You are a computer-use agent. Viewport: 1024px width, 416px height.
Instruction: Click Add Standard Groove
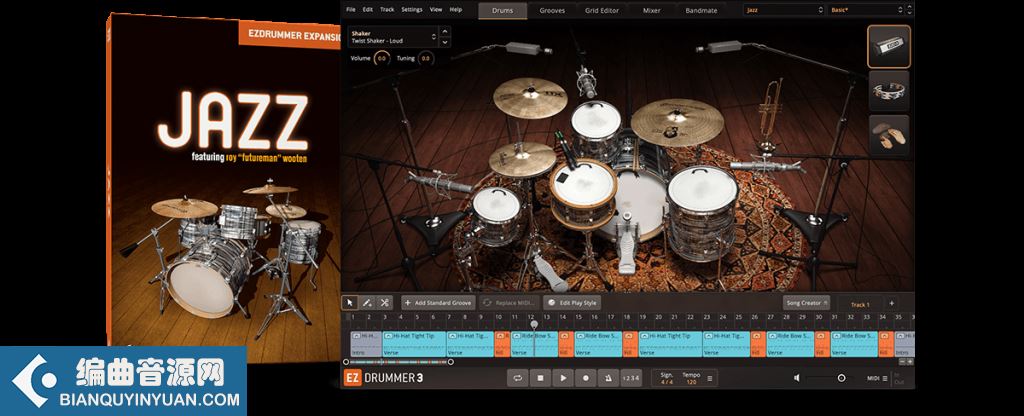pos(438,303)
